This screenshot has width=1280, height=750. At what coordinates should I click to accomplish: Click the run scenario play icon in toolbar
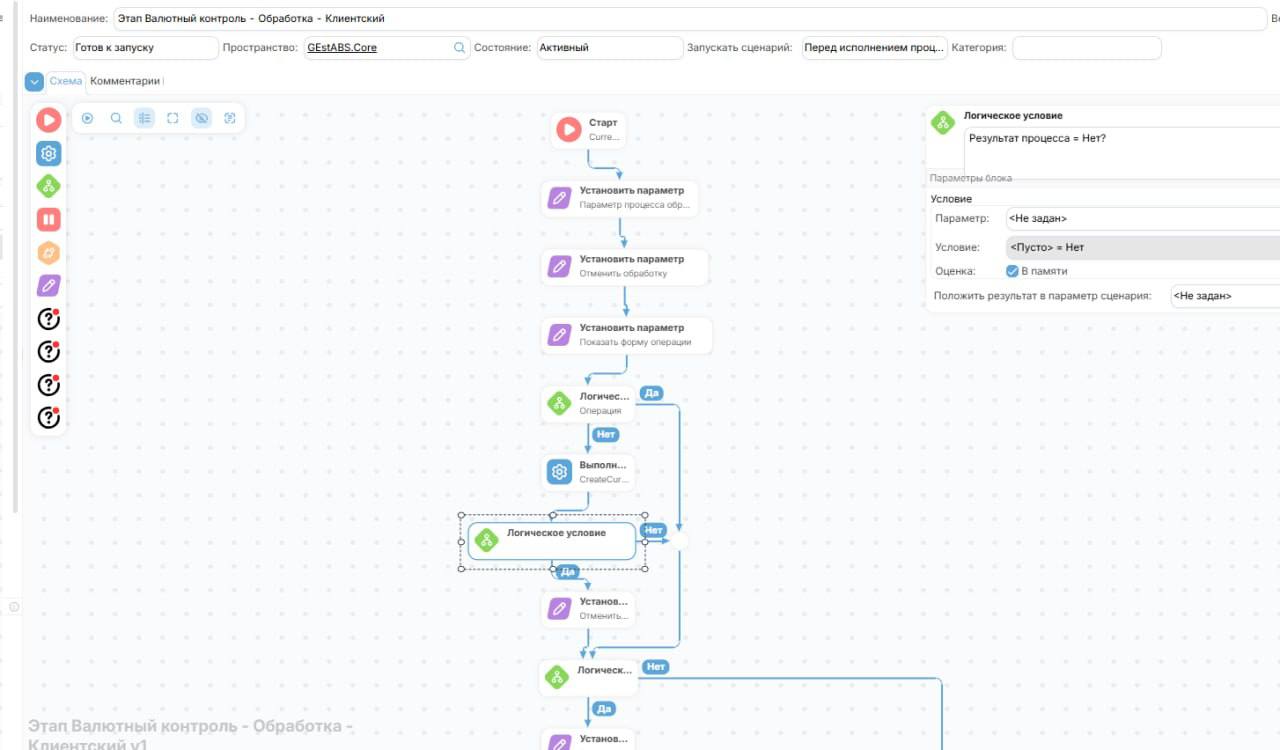pyautogui.click(x=87, y=118)
